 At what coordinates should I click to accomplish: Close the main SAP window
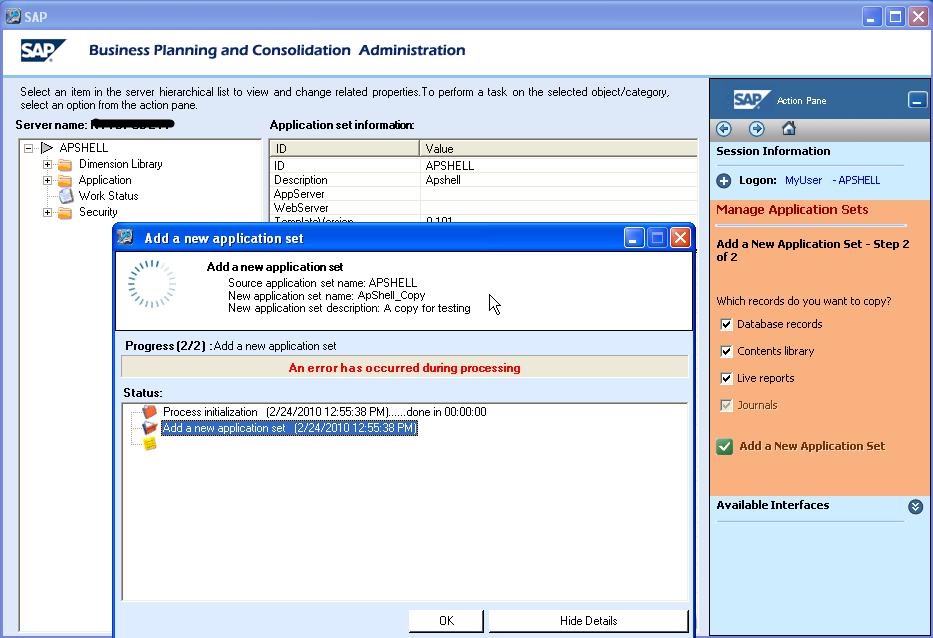(918, 17)
